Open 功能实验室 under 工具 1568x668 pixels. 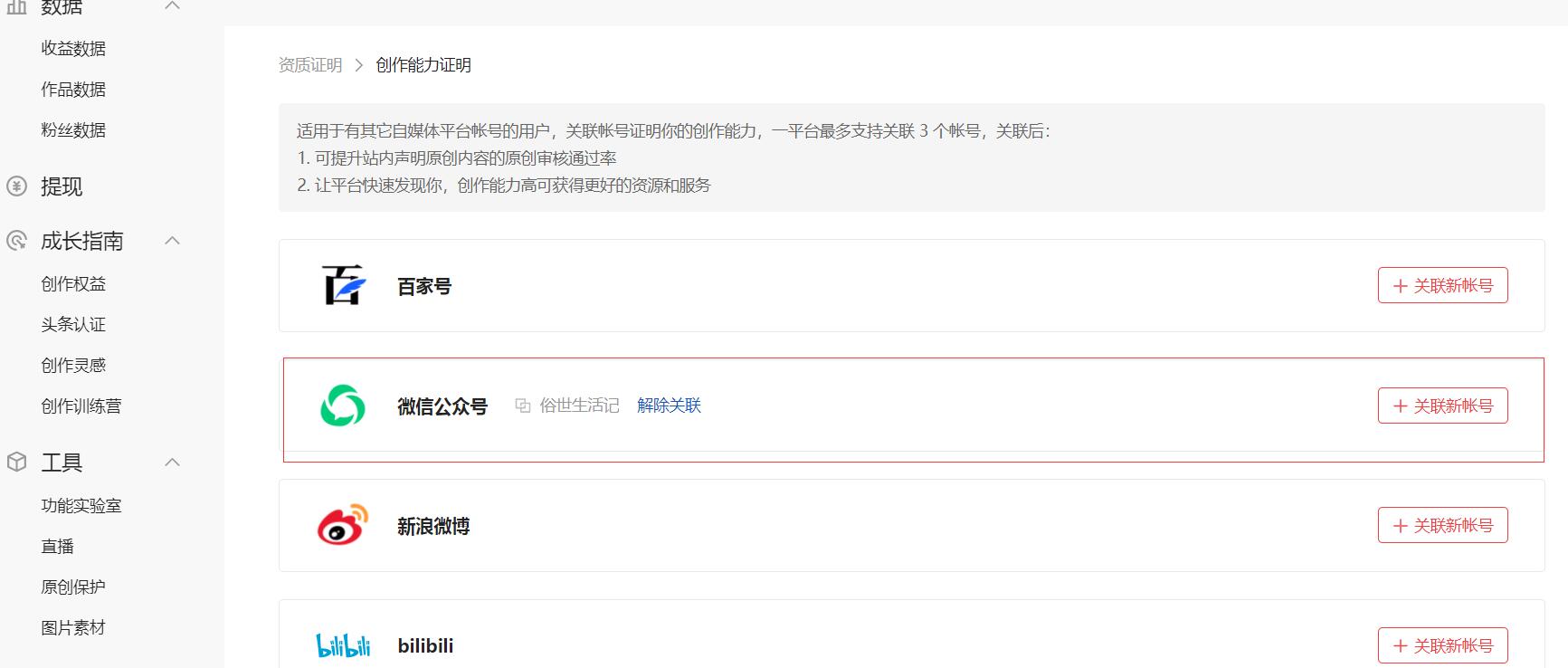[81, 506]
